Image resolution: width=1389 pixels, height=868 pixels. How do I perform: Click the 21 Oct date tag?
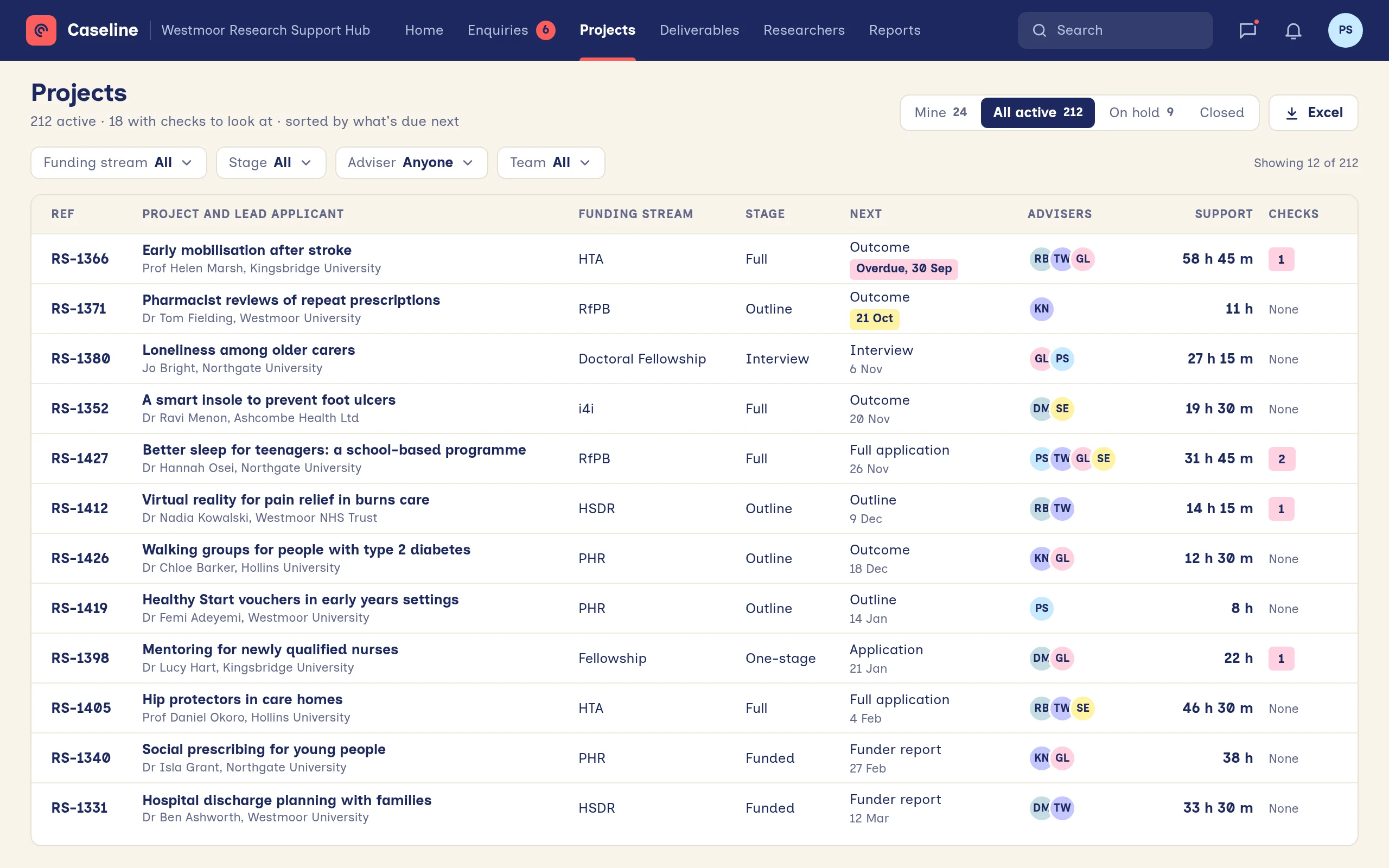pos(874,318)
